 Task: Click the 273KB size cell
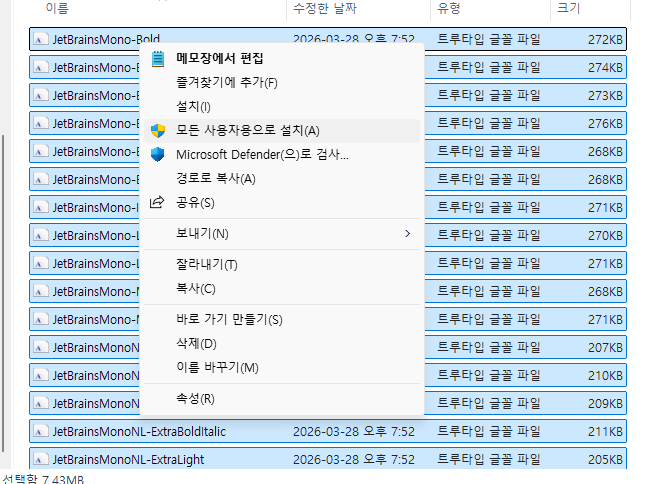point(605,95)
